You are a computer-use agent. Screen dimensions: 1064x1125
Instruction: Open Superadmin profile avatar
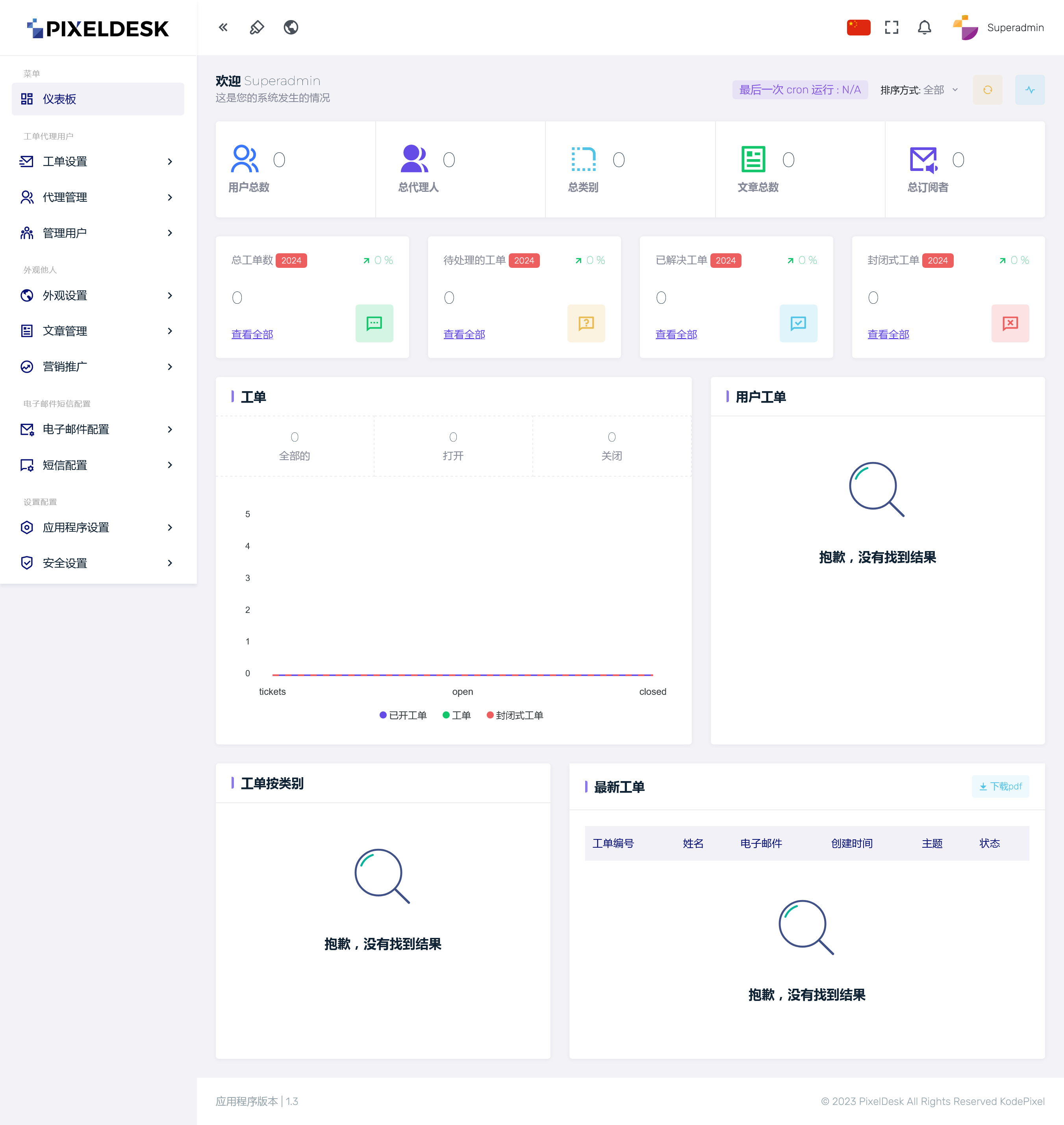(x=965, y=27)
